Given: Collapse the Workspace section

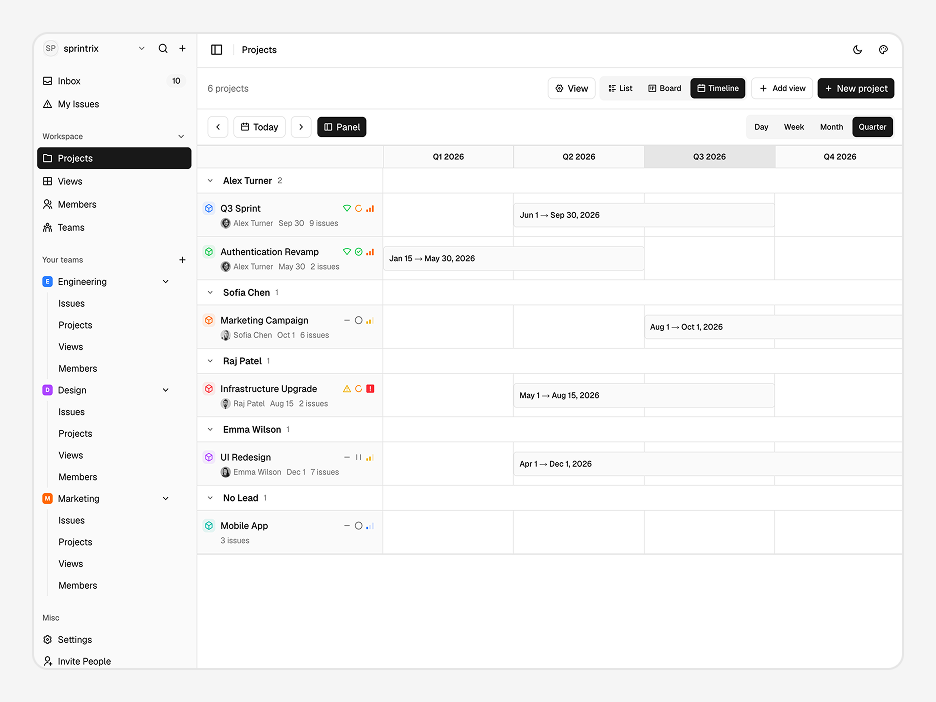Looking at the screenshot, I should [181, 137].
